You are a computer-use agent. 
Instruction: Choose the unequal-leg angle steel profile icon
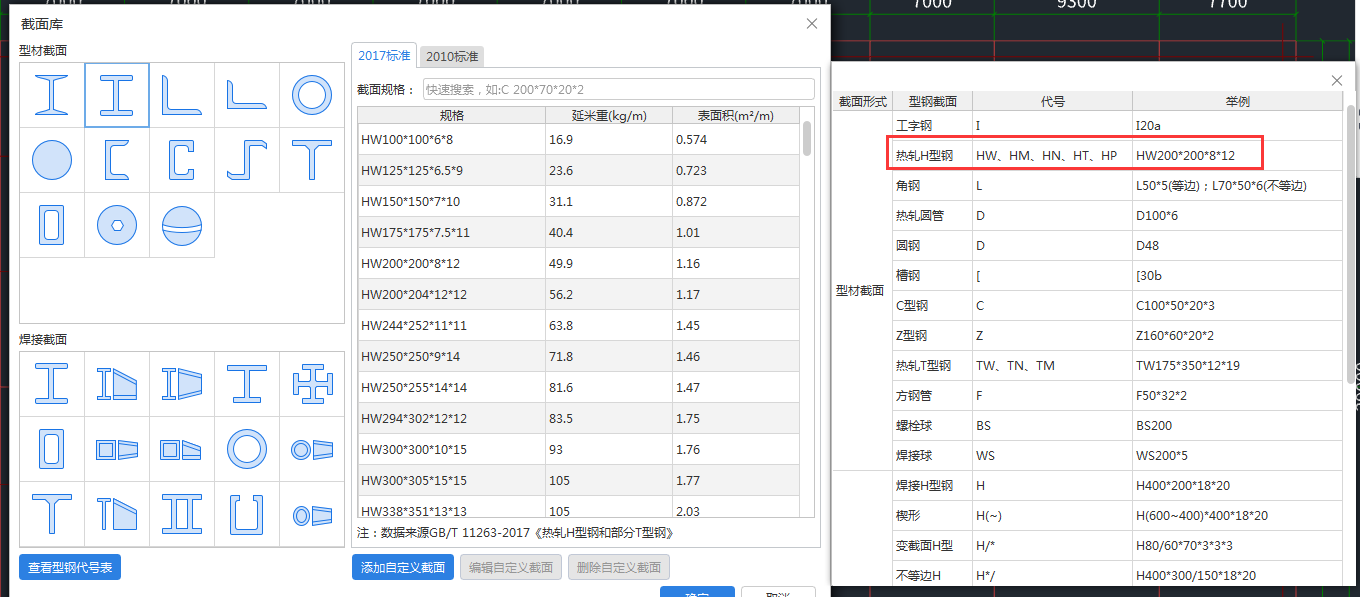click(x=247, y=95)
